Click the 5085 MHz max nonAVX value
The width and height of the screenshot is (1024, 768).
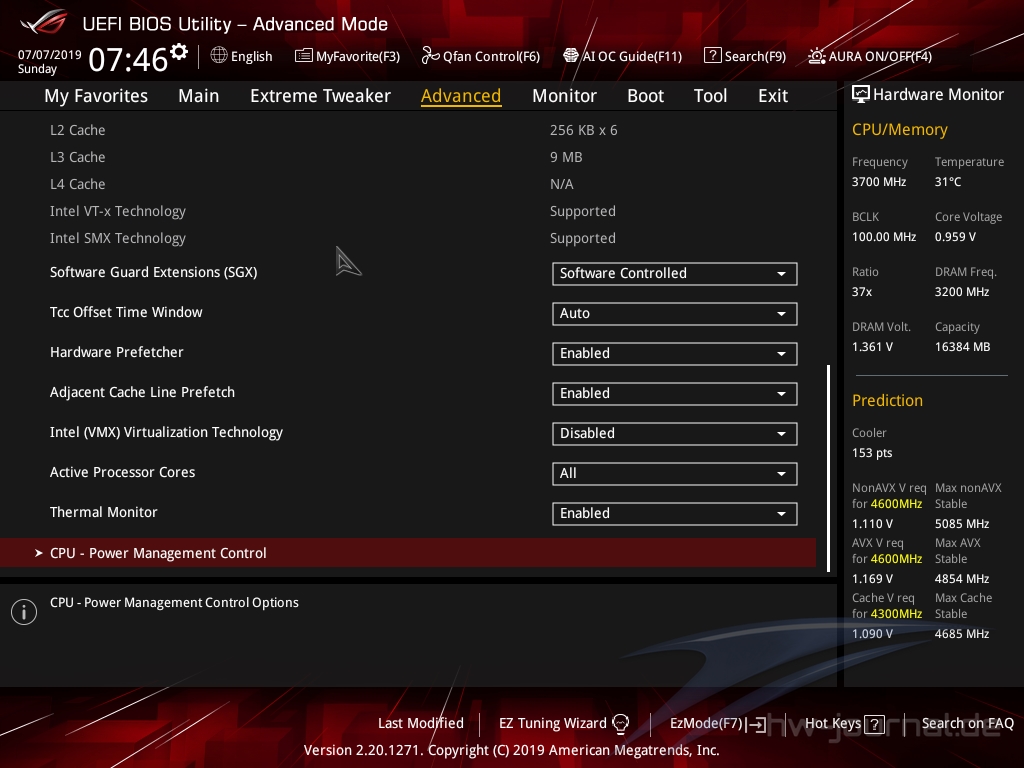(961, 524)
